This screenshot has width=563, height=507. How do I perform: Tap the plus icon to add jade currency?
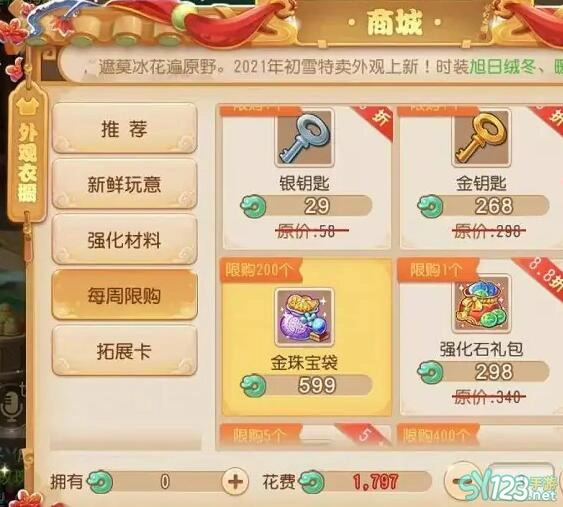[235, 482]
